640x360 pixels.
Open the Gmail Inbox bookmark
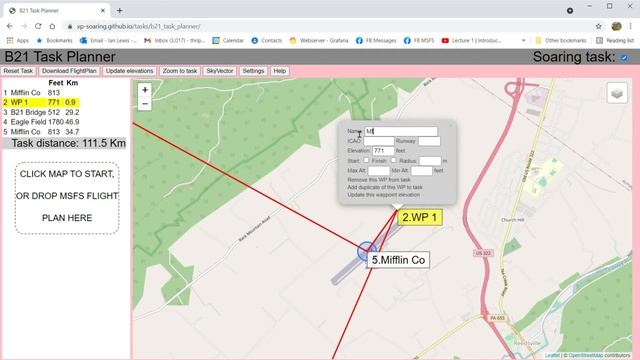(x=175, y=40)
